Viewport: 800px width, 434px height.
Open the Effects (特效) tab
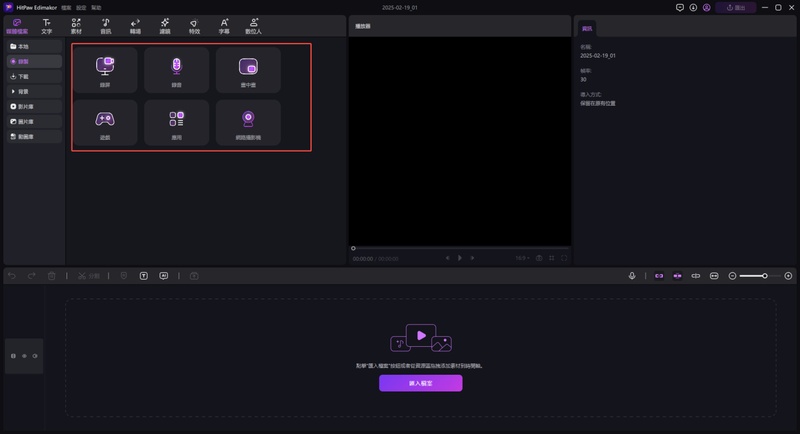pos(194,26)
